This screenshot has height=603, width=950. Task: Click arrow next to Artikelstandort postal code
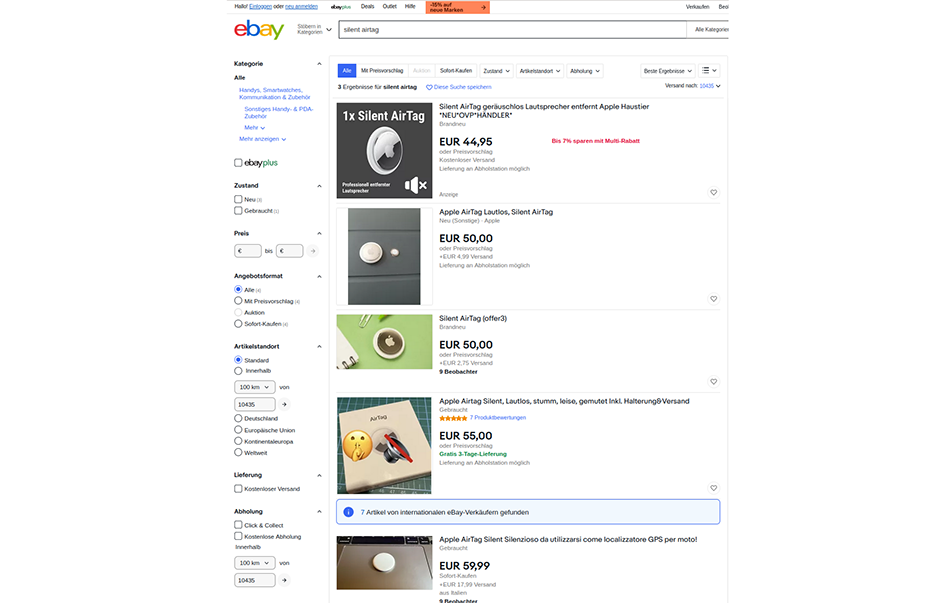pos(284,404)
